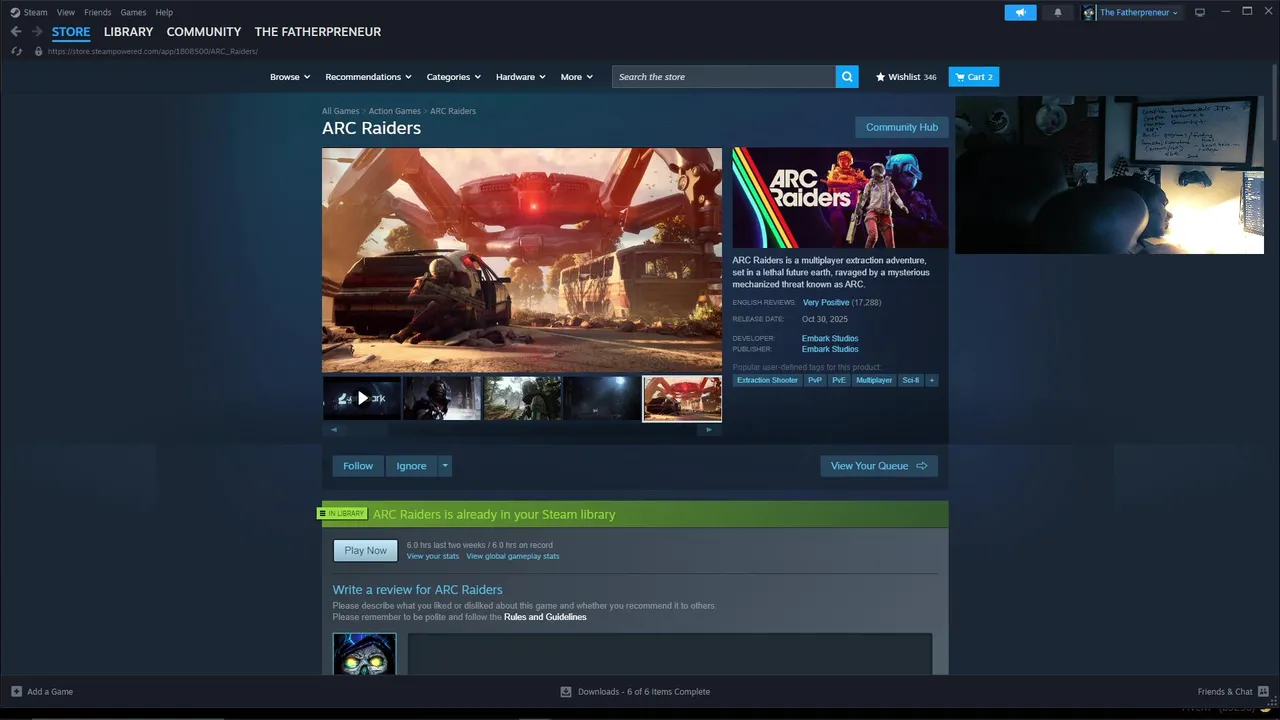Click the All Games breadcrumb
The width and height of the screenshot is (1280, 720).
coord(340,111)
